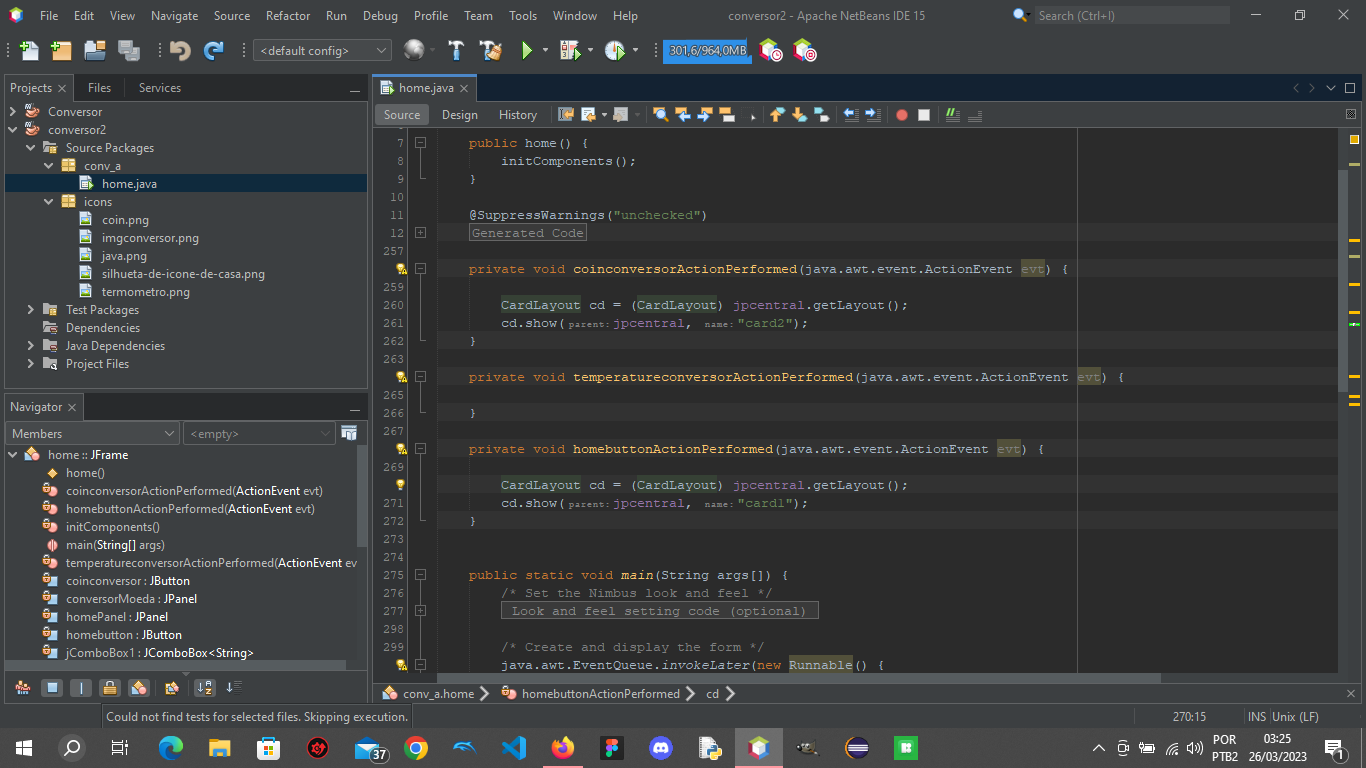
Task: Select termometro.png in Projects tree
Action: point(145,292)
